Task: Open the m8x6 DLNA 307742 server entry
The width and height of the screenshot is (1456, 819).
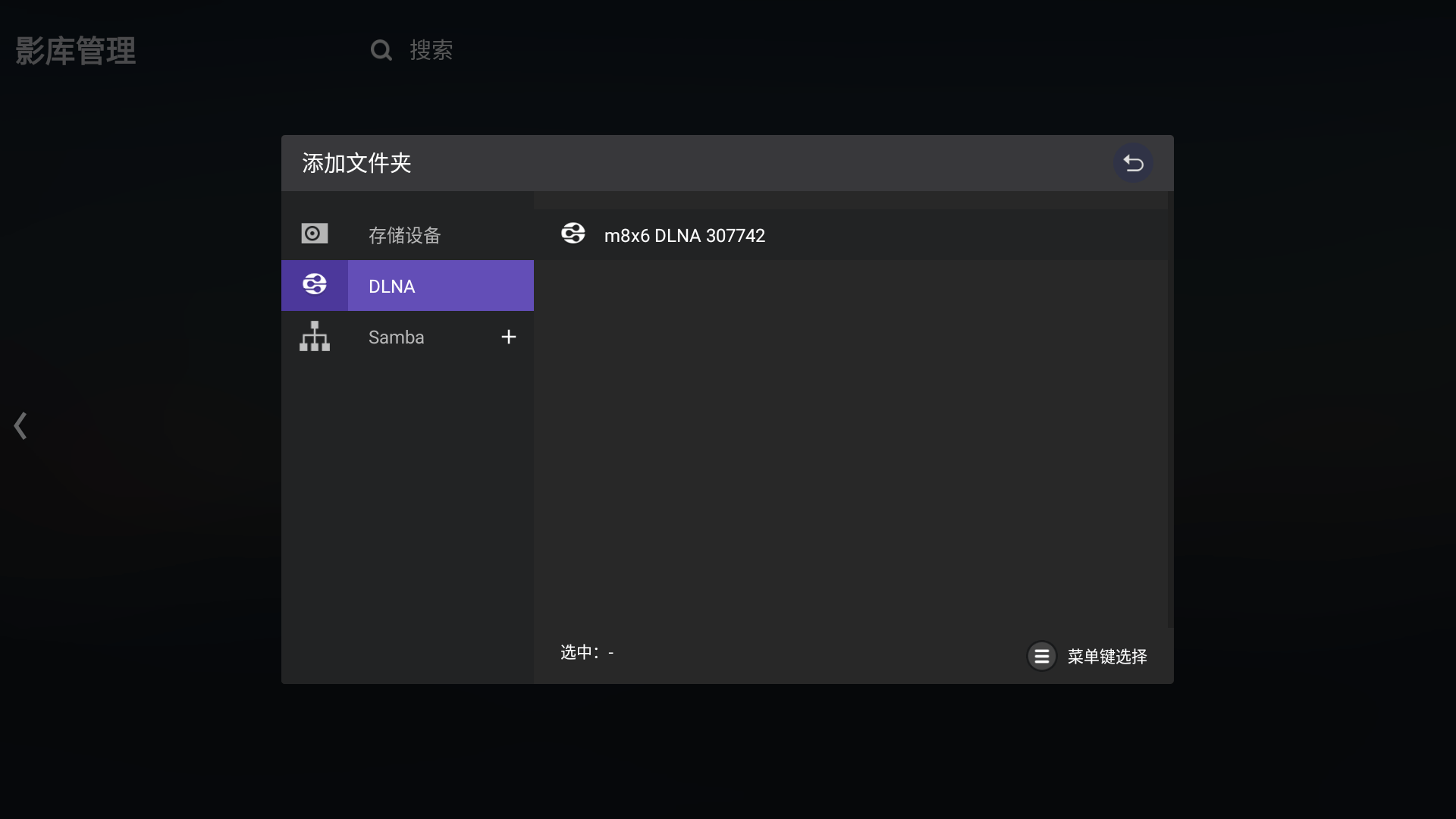Action: coord(684,236)
